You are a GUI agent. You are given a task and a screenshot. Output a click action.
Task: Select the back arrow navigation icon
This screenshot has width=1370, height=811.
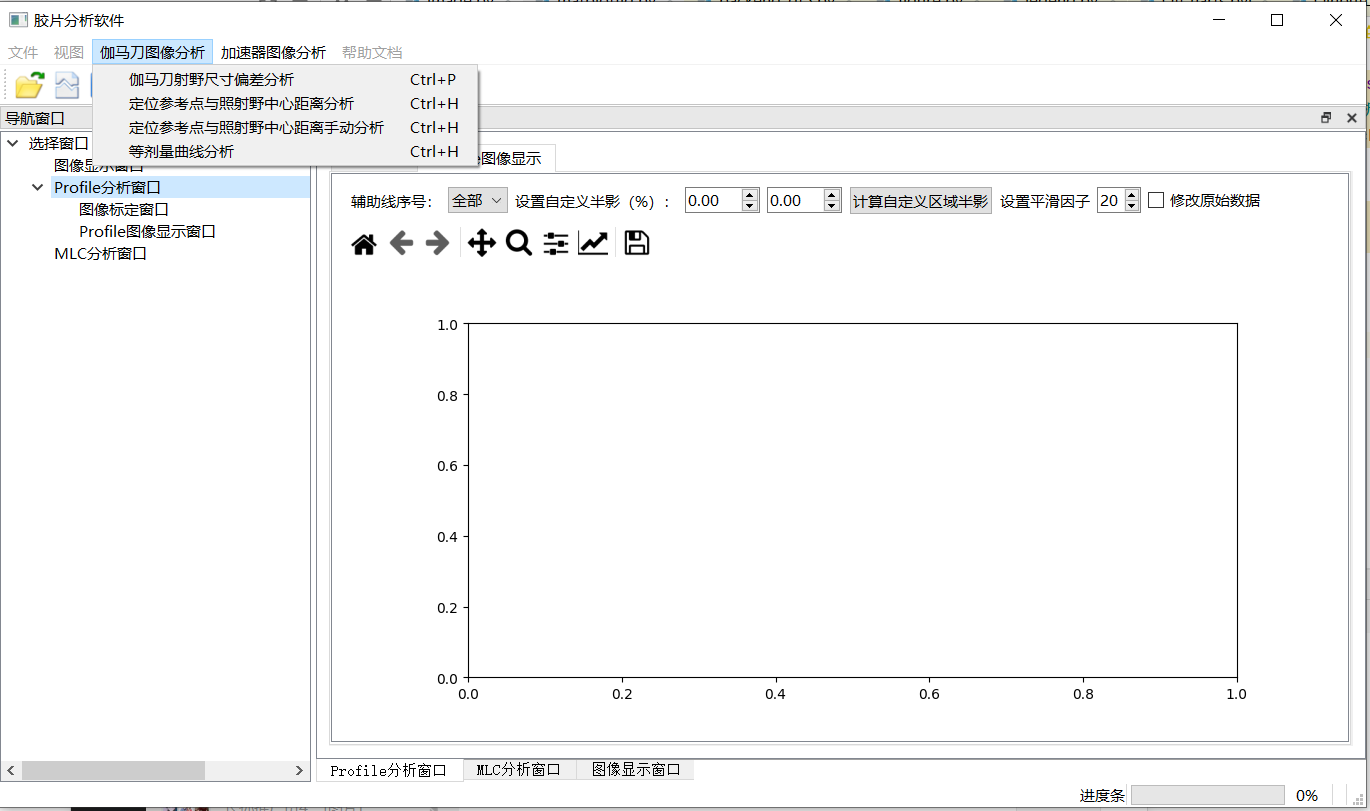[401, 242]
